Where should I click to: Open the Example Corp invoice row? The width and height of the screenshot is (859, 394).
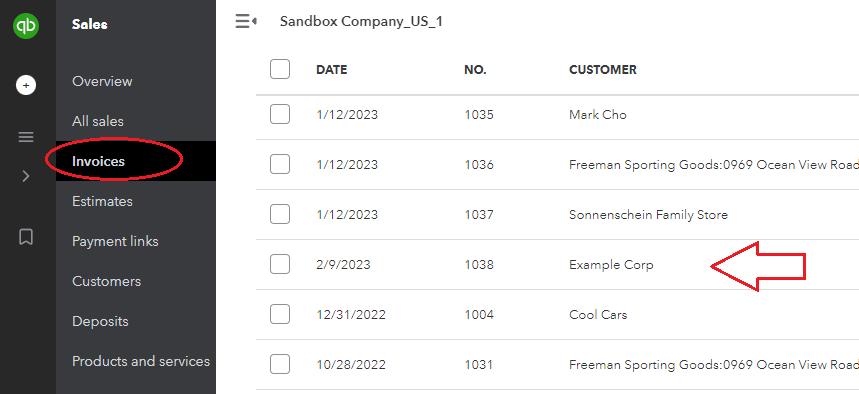557,265
